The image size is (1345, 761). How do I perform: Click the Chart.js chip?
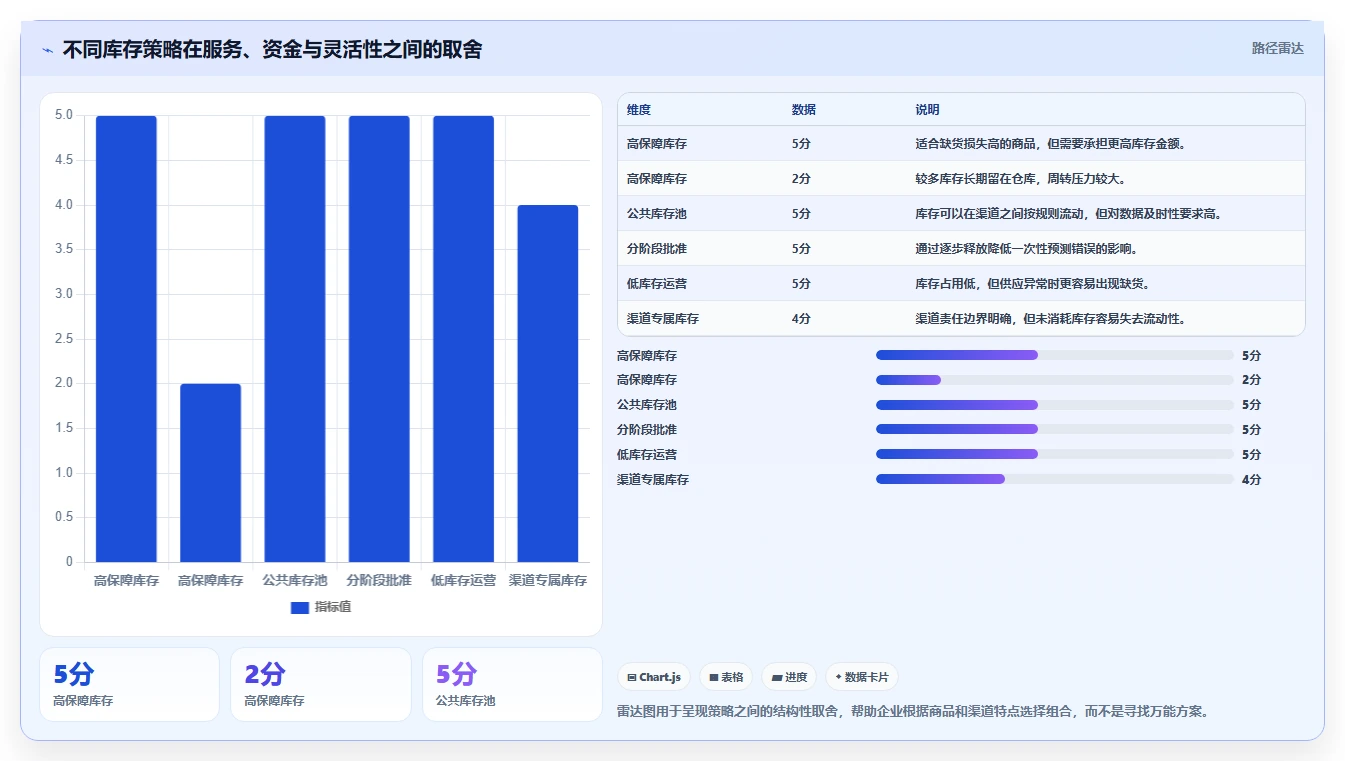(654, 677)
